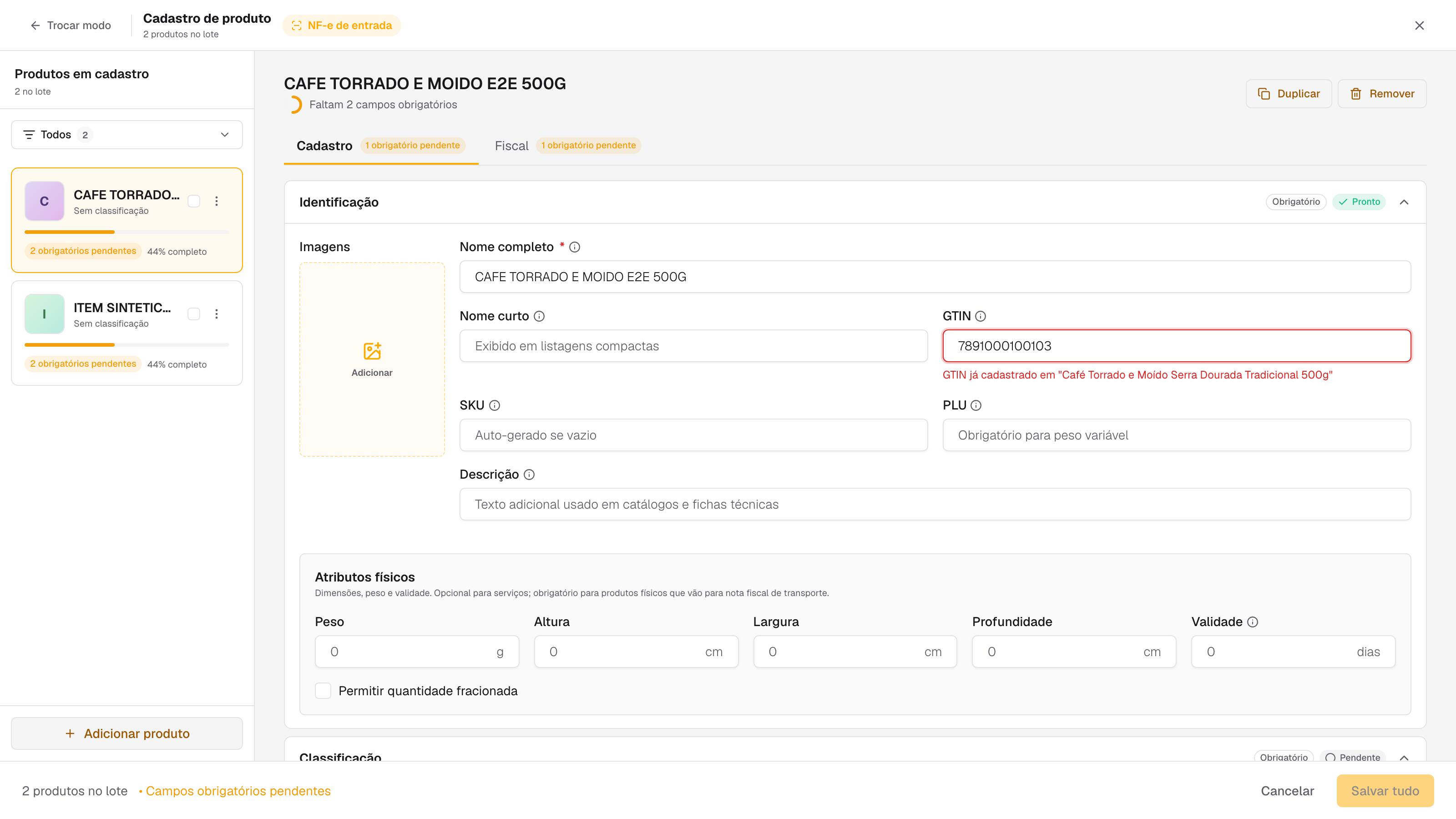
Task: Click the Duplicar button
Action: pos(1289,94)
